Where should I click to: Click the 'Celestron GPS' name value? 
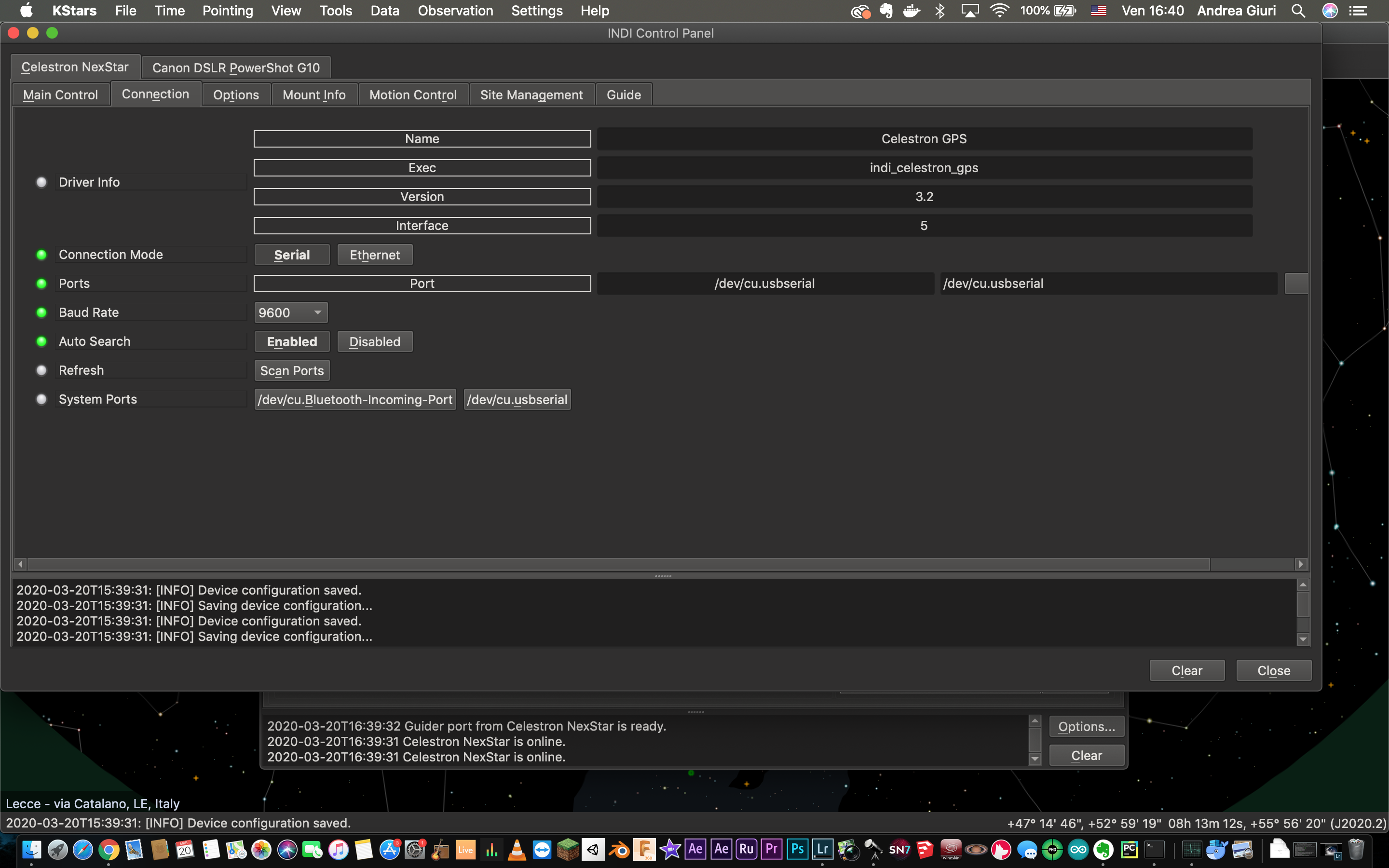tap(924, 139)
